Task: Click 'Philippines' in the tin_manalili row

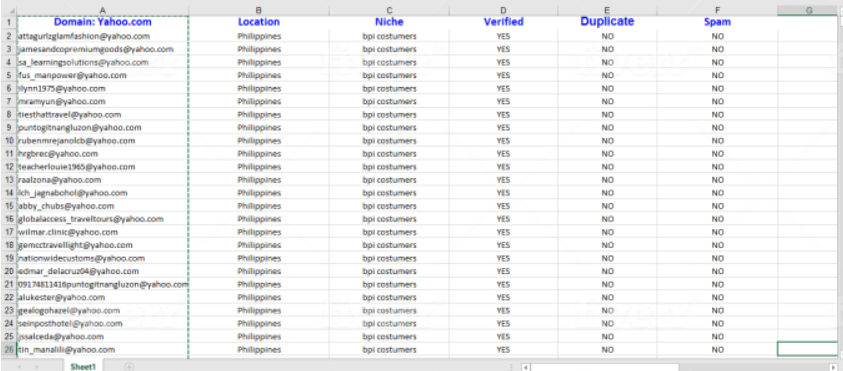Action: pos(259,350)
